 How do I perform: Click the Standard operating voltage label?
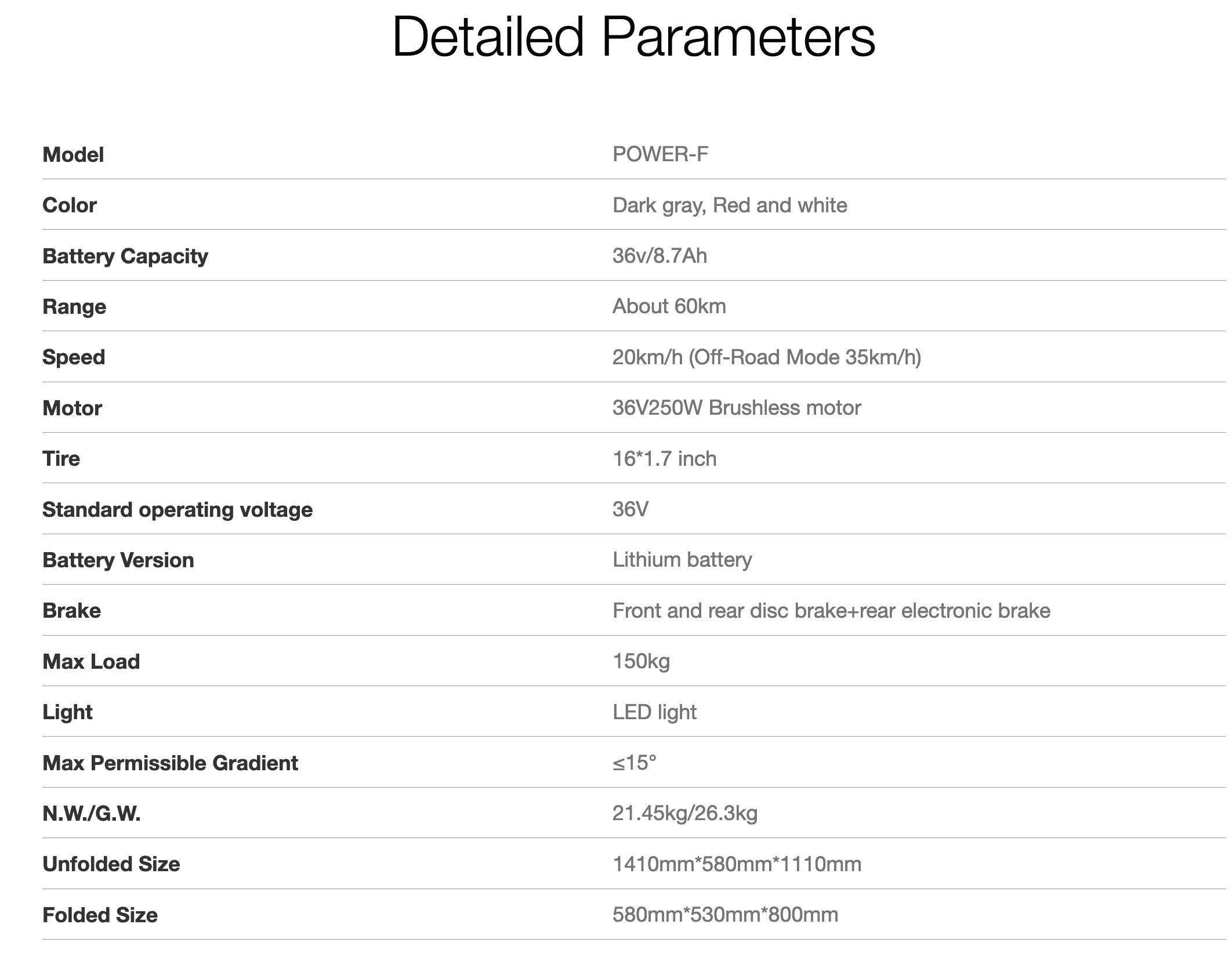point(177,510)
